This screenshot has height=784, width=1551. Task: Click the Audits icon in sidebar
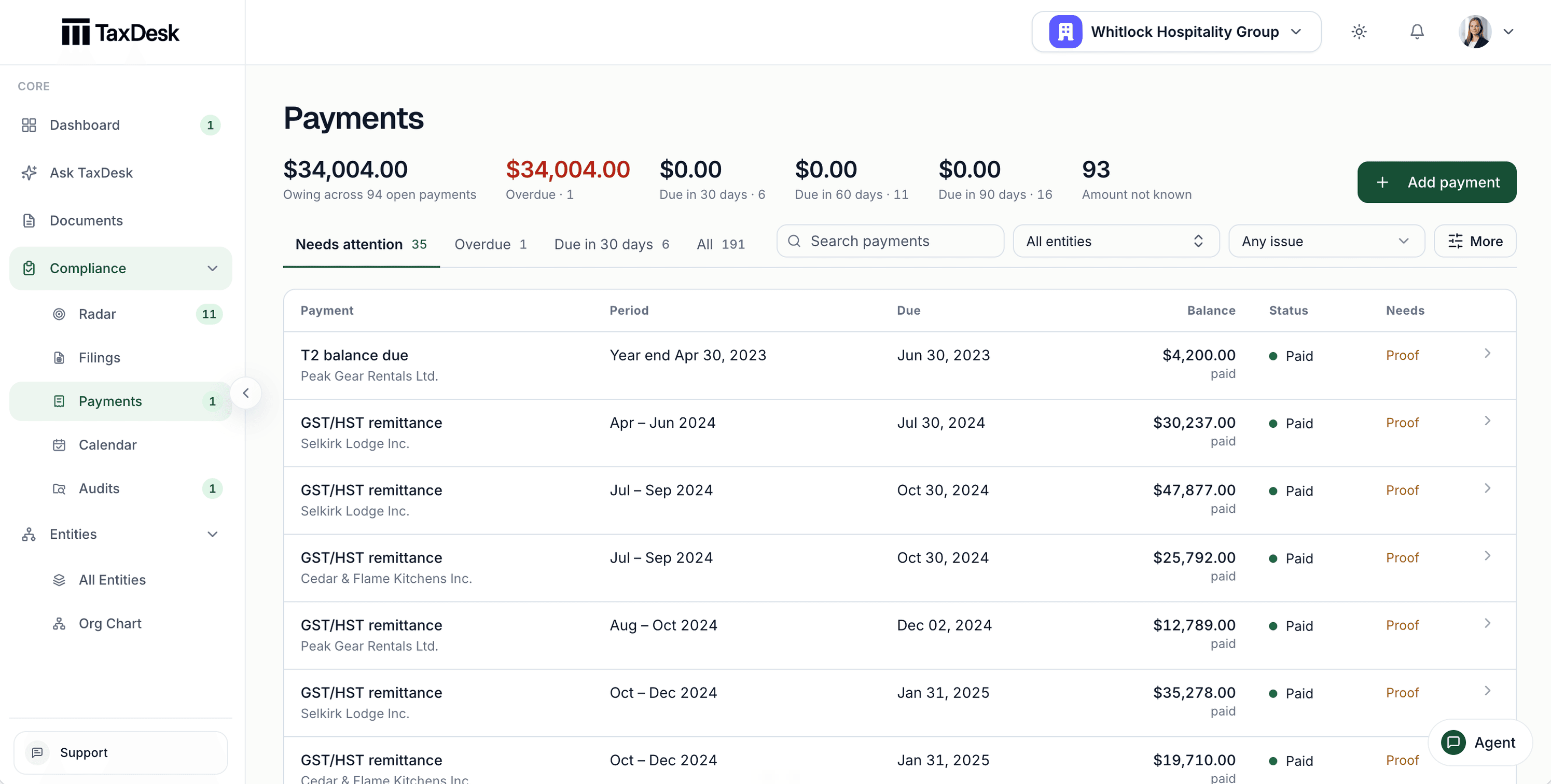coord(59,488)
